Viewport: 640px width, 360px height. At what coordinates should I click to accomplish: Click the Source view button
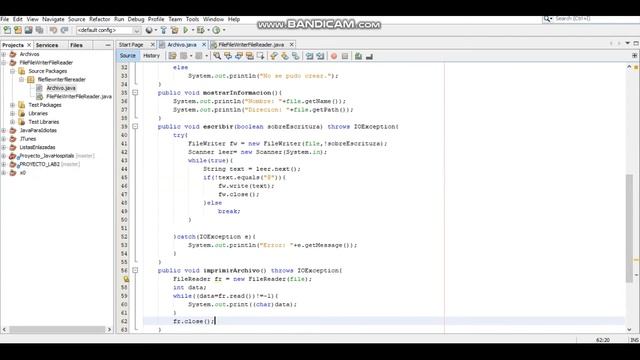tap(128, 56)
